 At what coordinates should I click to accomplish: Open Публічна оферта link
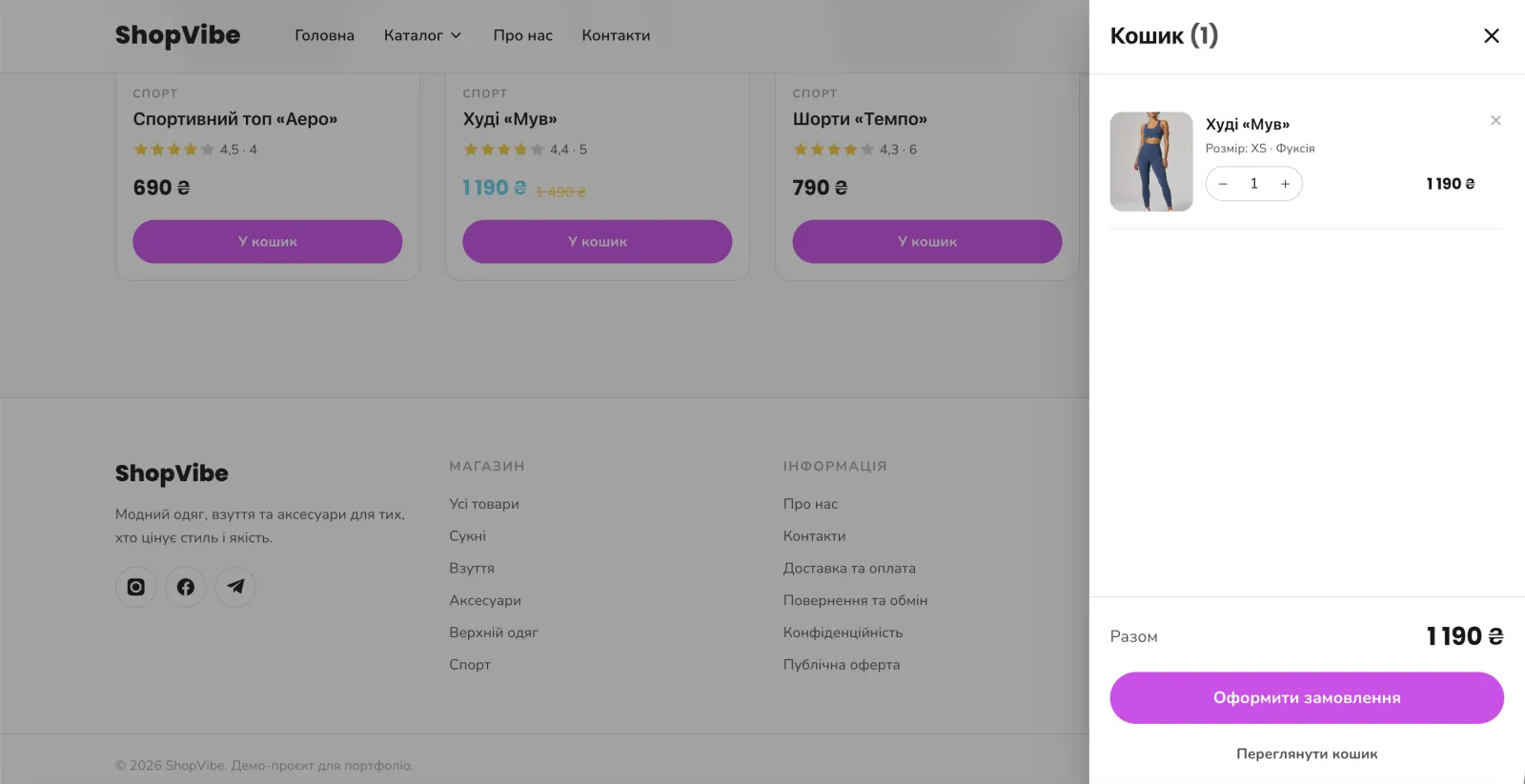pyautogui.click(x=842, y=665)
